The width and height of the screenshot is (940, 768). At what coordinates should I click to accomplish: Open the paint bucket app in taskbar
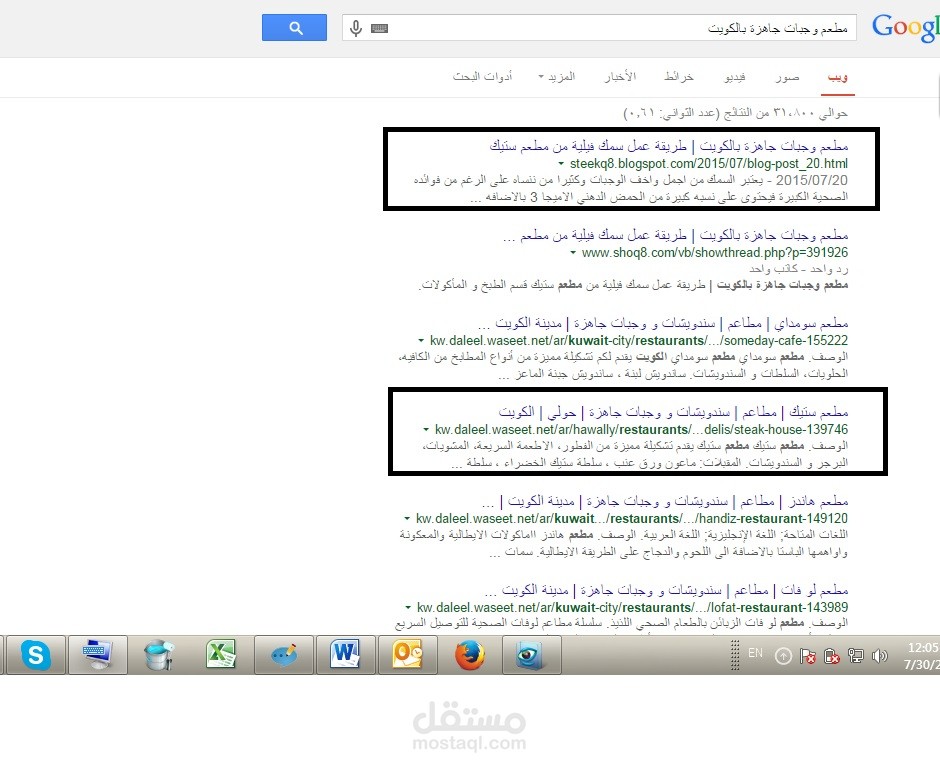click(x=159, y=655)
